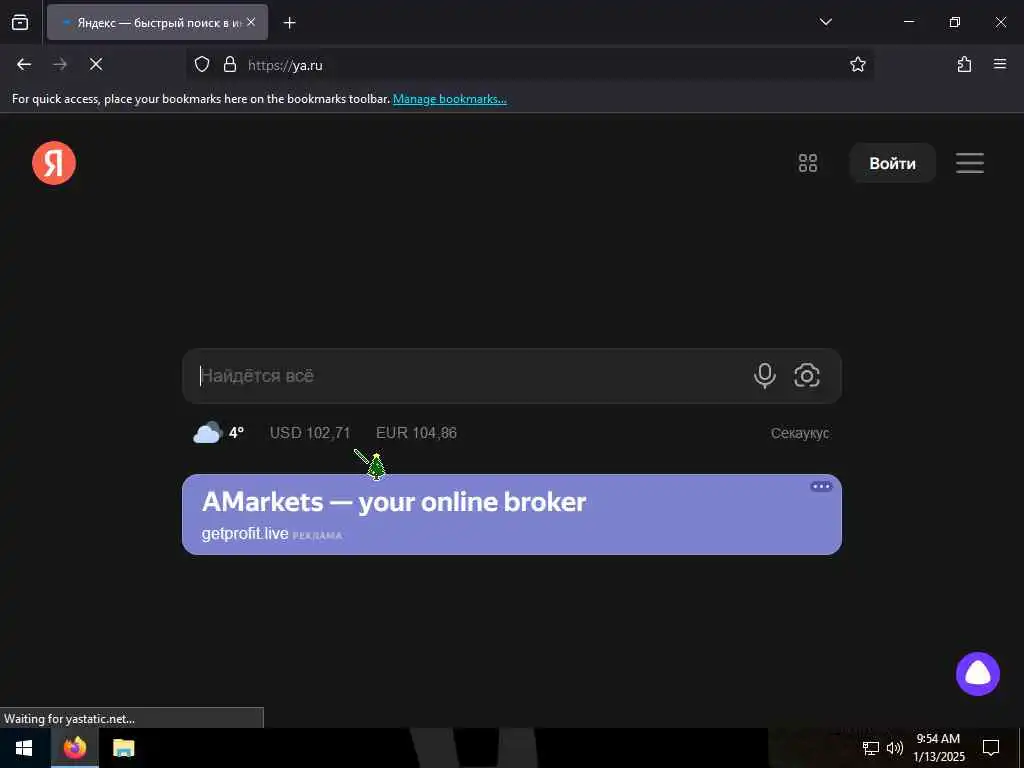Open Manage bookmarks link
This screenshot has width=1024, height=768.
(x=449, y=99)
